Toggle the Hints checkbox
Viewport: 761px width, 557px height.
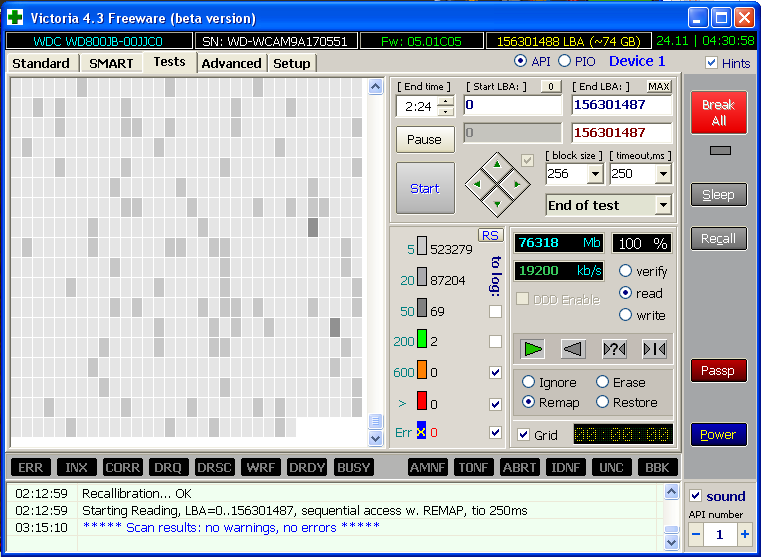(711, 63)
